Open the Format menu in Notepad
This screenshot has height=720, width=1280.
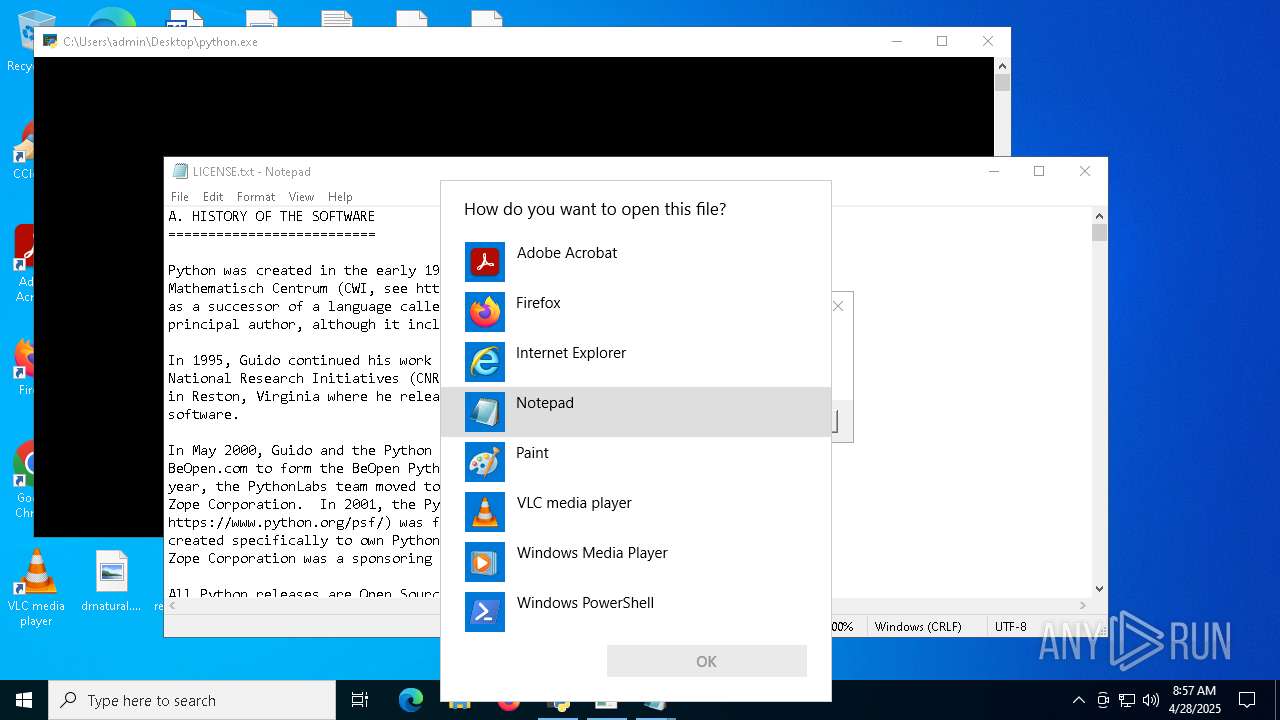pos(256,197)
